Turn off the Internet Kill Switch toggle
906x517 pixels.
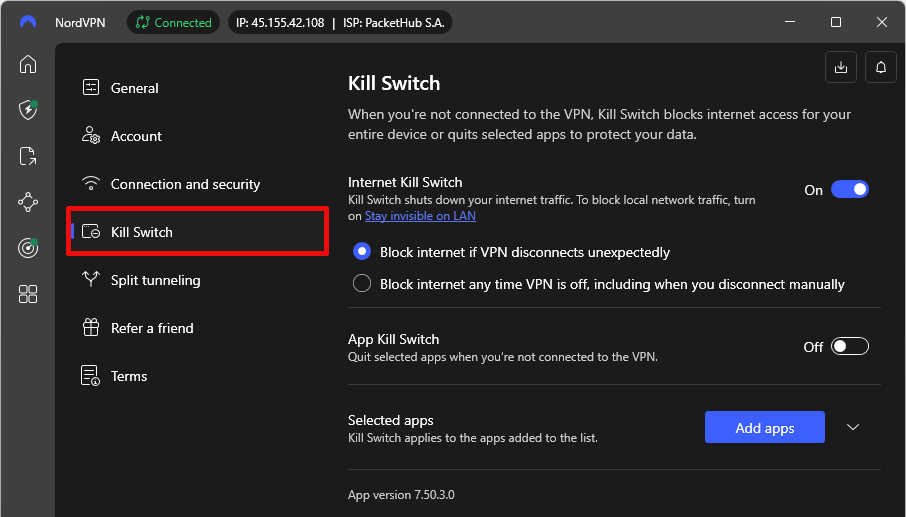(849, 189)
